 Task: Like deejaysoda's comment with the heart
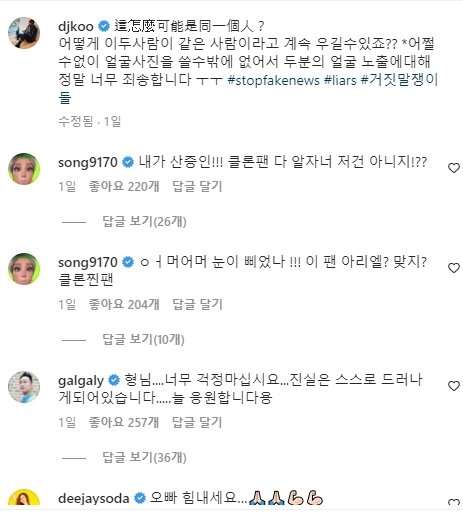click(x=454, y=502)
